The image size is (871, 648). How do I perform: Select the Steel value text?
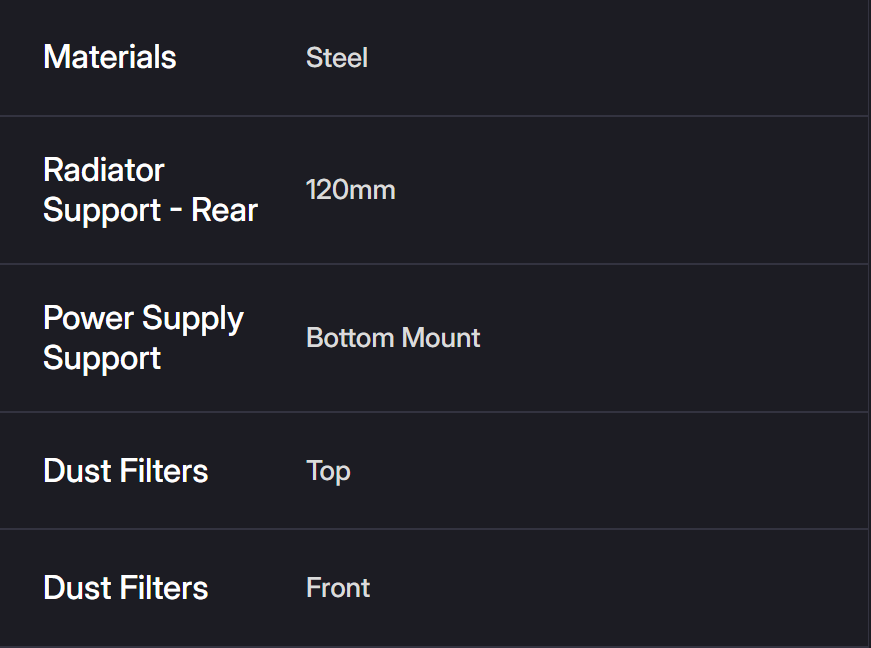[x=337, y=58]
